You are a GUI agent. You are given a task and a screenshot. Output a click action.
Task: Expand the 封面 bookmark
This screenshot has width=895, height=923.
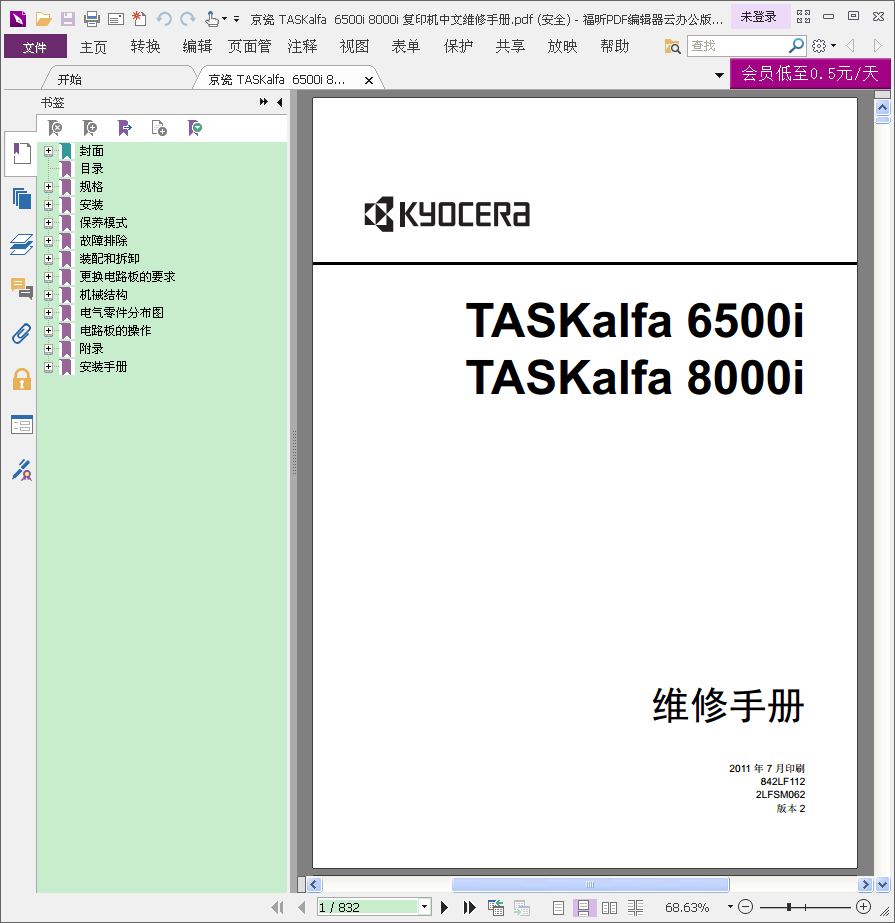48,151
